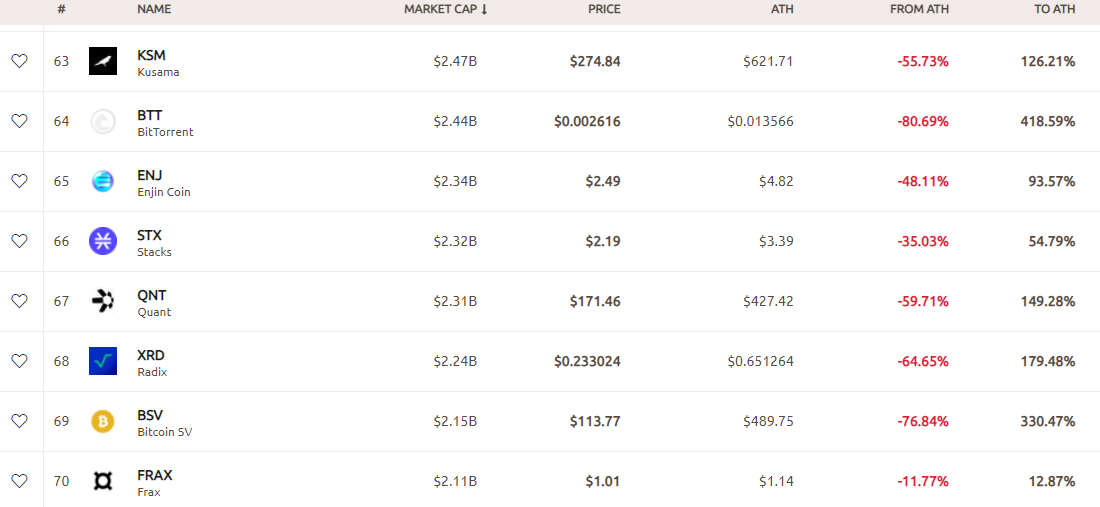The image size is (1100, 507).
Task: Open the KSM coin name link
Action: click(151, 55)
